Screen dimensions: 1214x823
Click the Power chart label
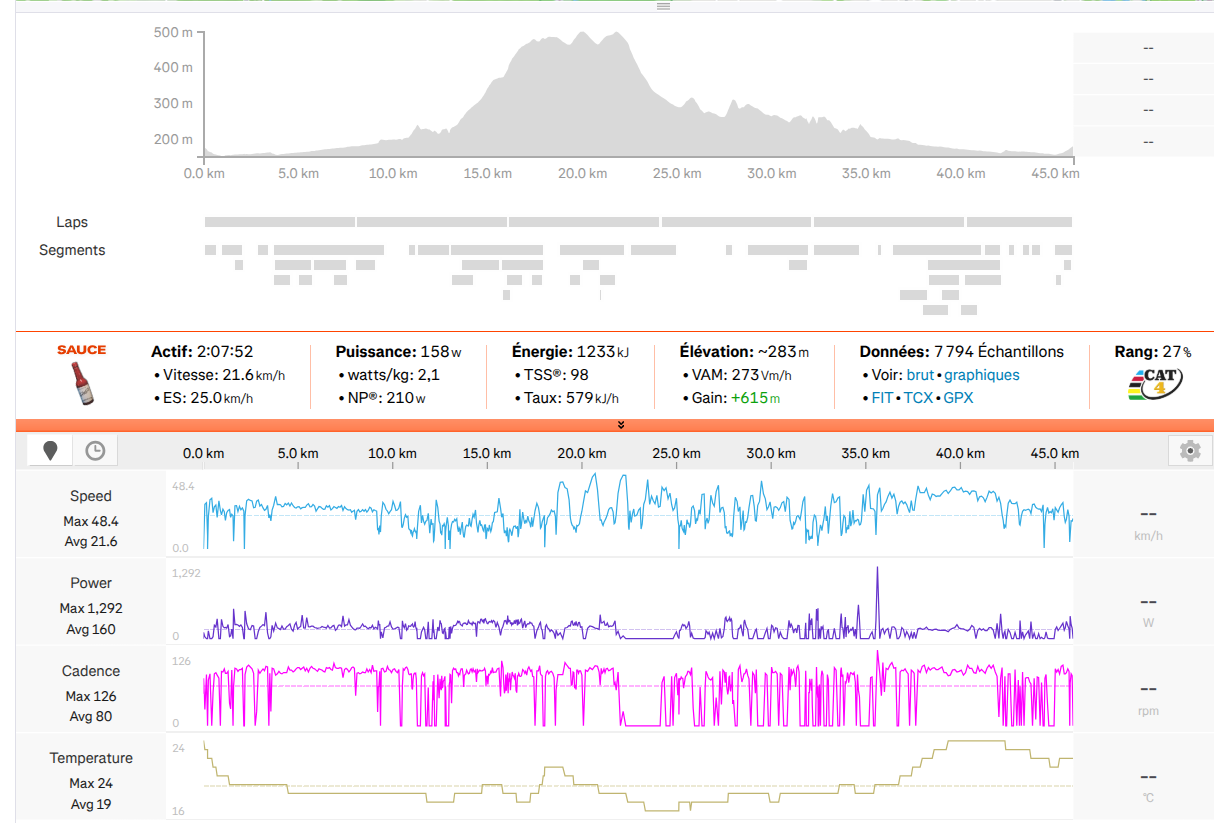[91, 583]
